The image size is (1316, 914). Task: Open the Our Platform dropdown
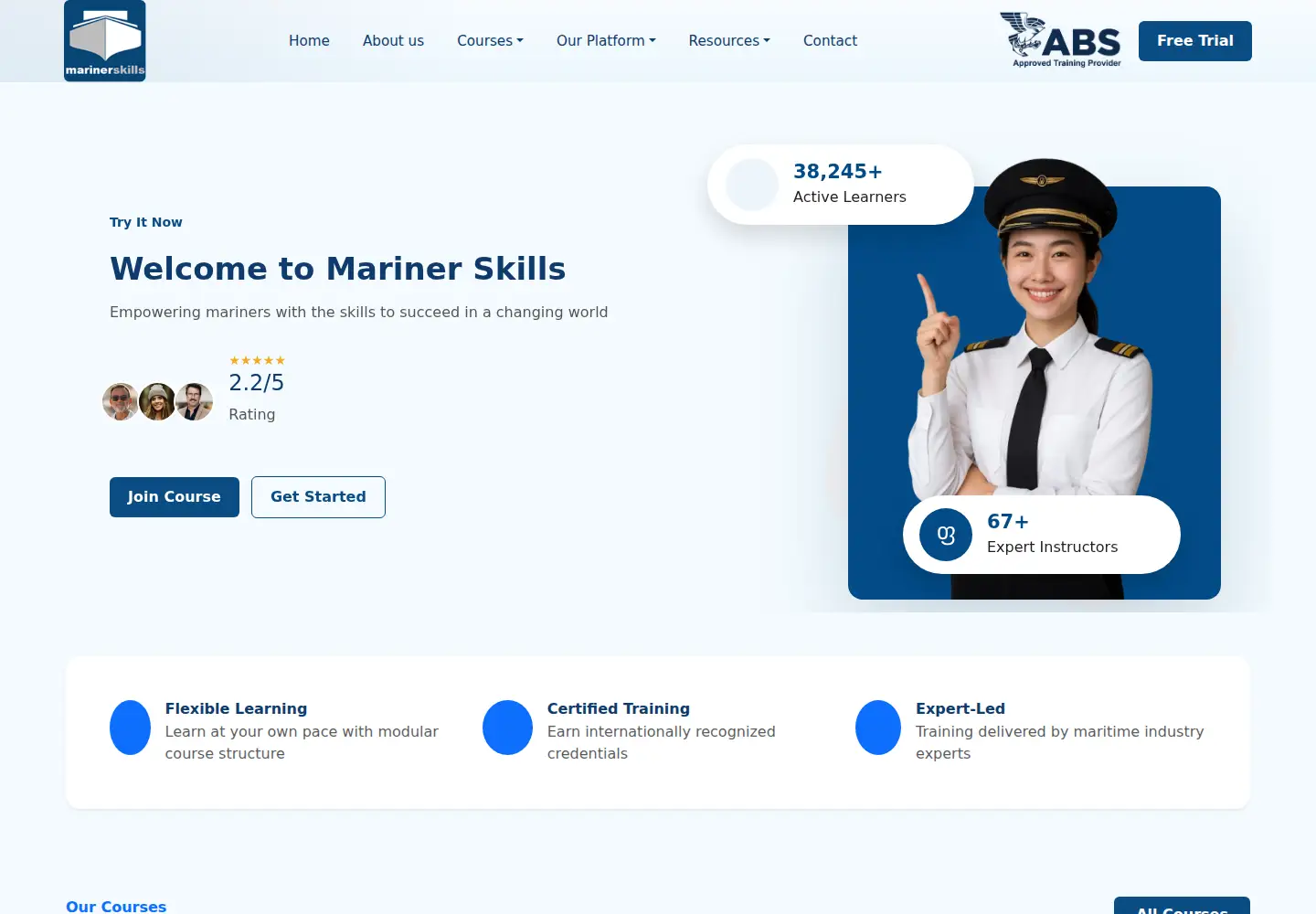coord(606,40)
